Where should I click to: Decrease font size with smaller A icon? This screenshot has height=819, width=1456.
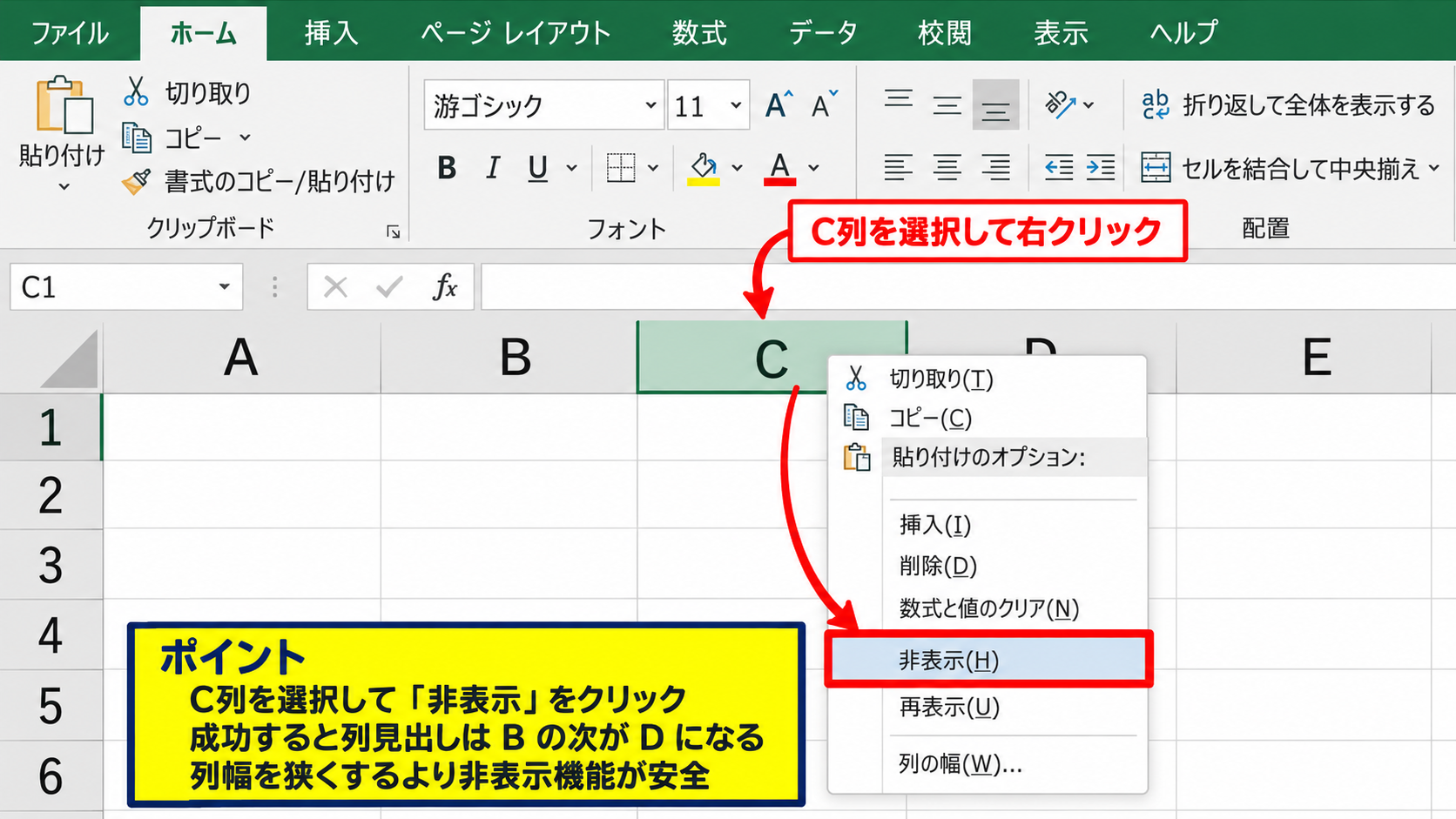[x=824, y=105]
